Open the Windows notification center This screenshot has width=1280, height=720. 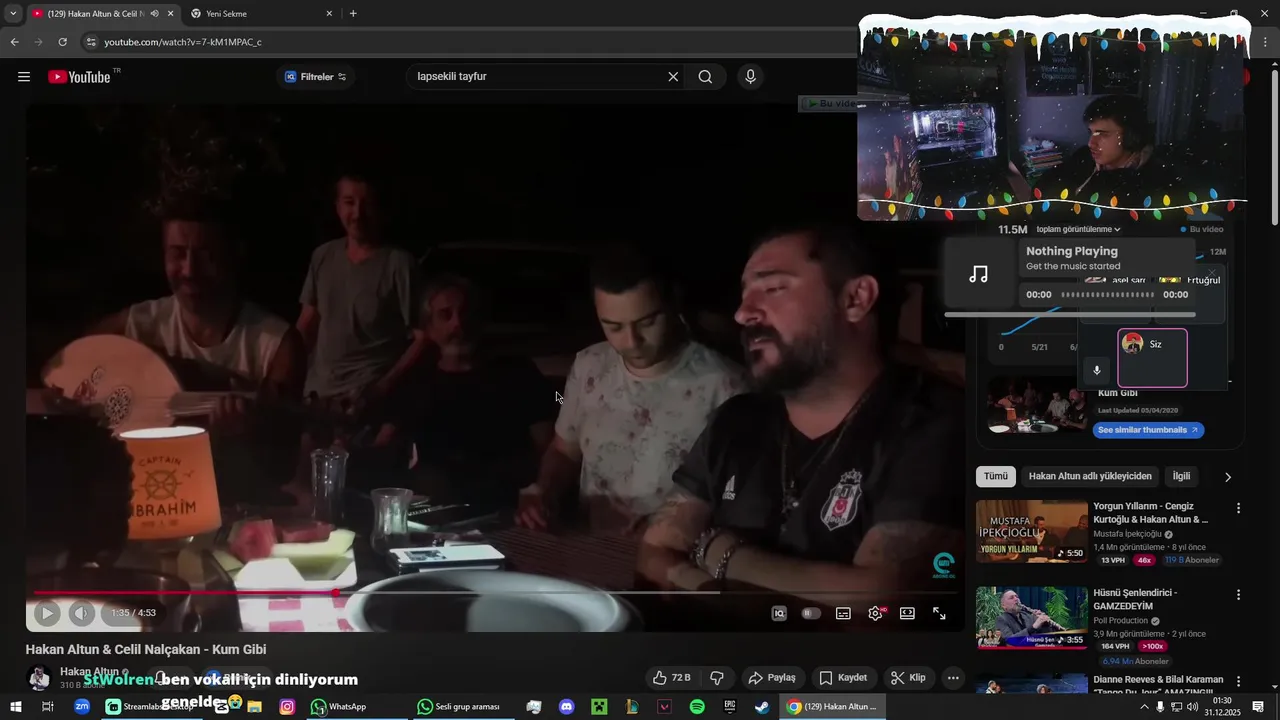[1258, 707]
